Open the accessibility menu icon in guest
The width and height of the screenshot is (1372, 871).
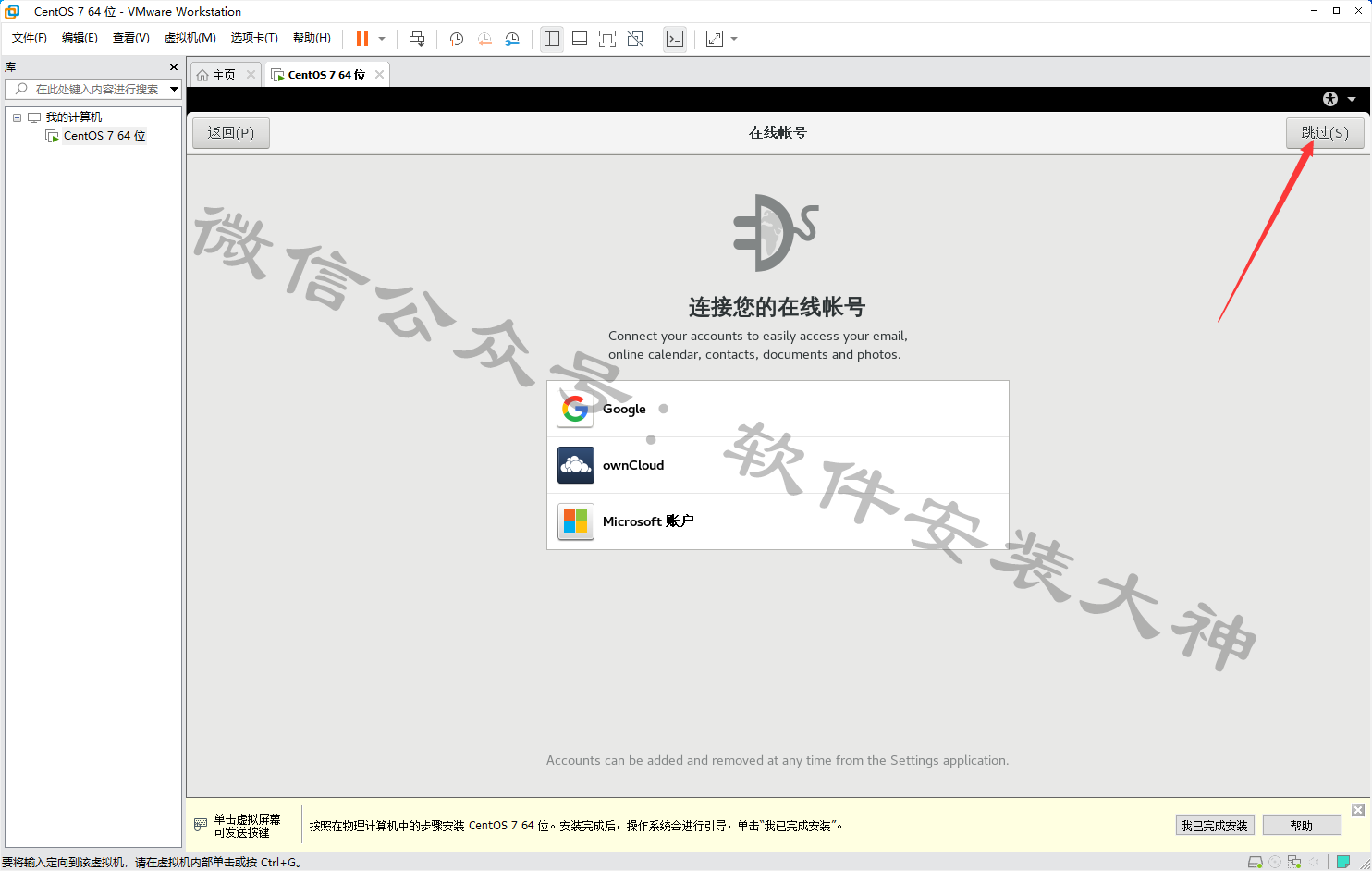pyautogui.click(x=1330, y=99)
